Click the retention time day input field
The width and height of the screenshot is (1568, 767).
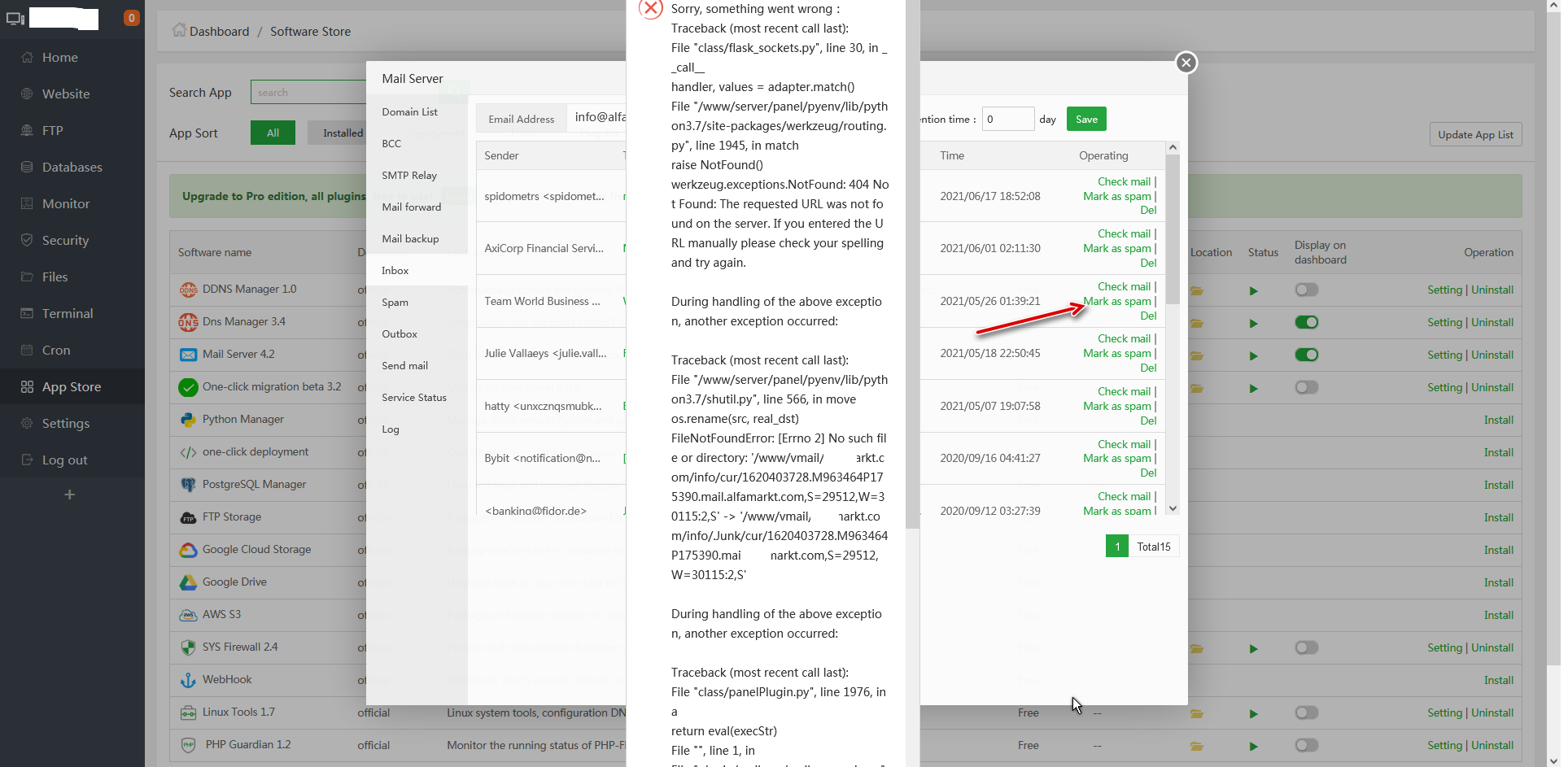[1008, 120]
